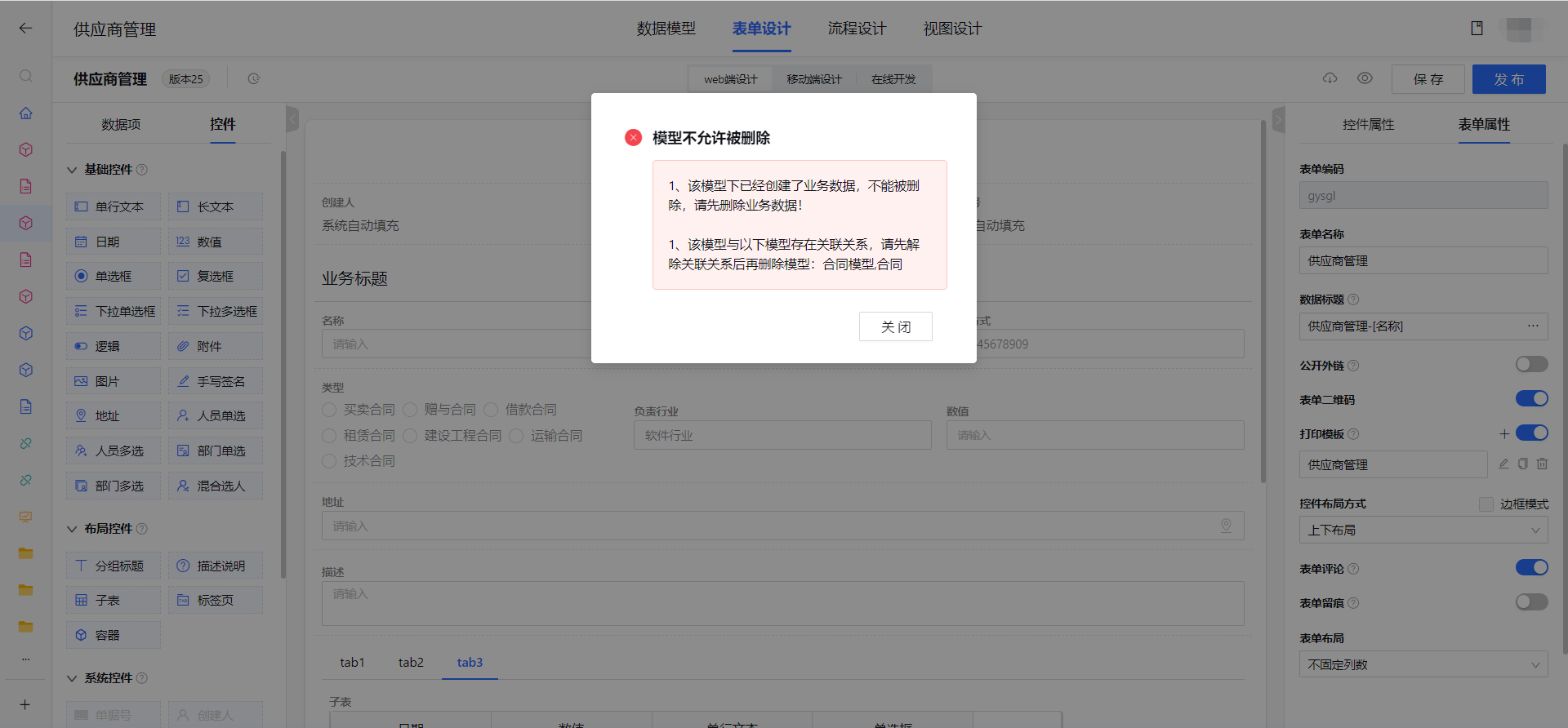Select the 赠与合同 radio option
Screen dimensions: 1568x728
(410, 409)
